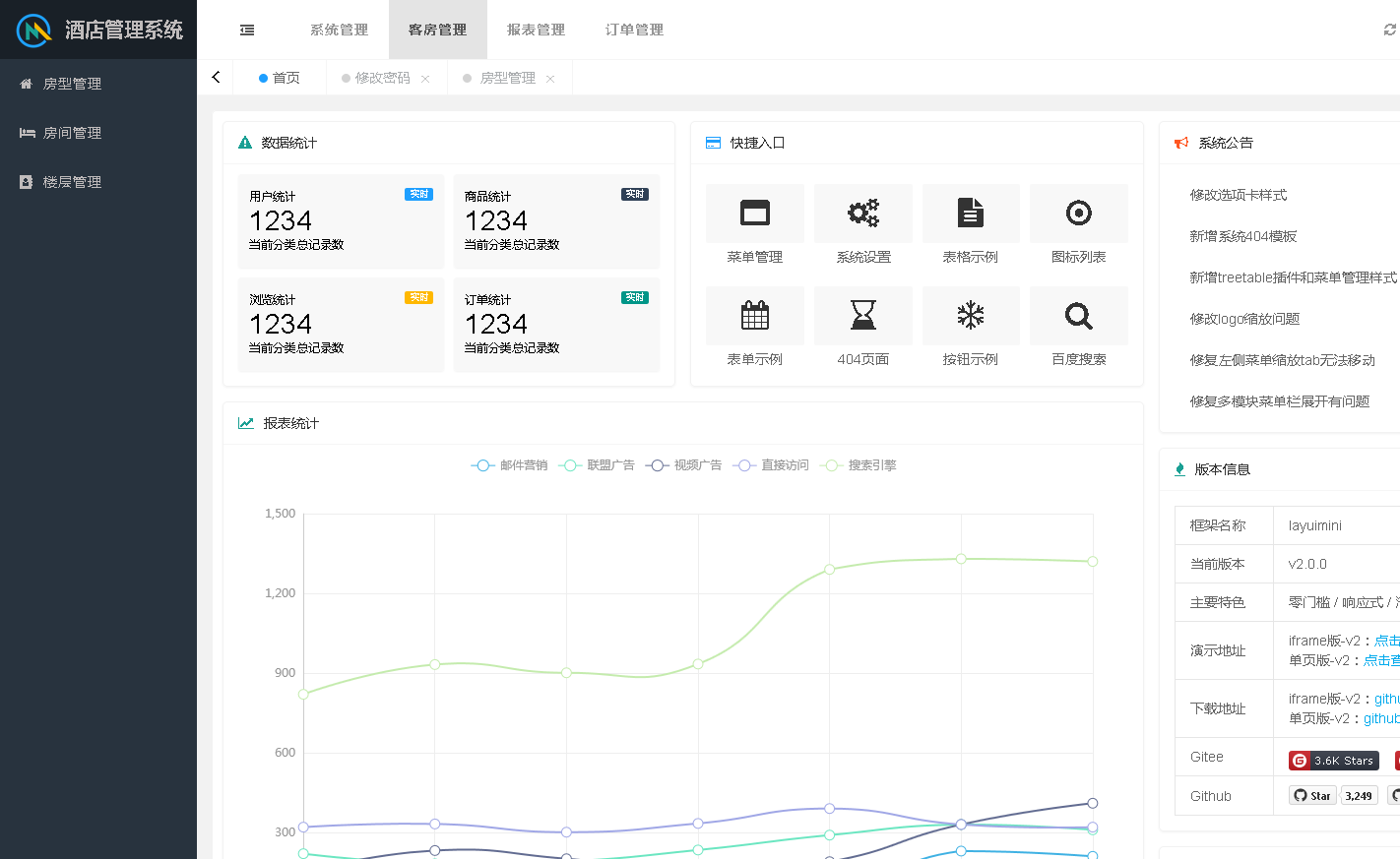This screenshot has height=859, width=1400.
Task: Click the 用户统计 statistics card
Action: 341,221
